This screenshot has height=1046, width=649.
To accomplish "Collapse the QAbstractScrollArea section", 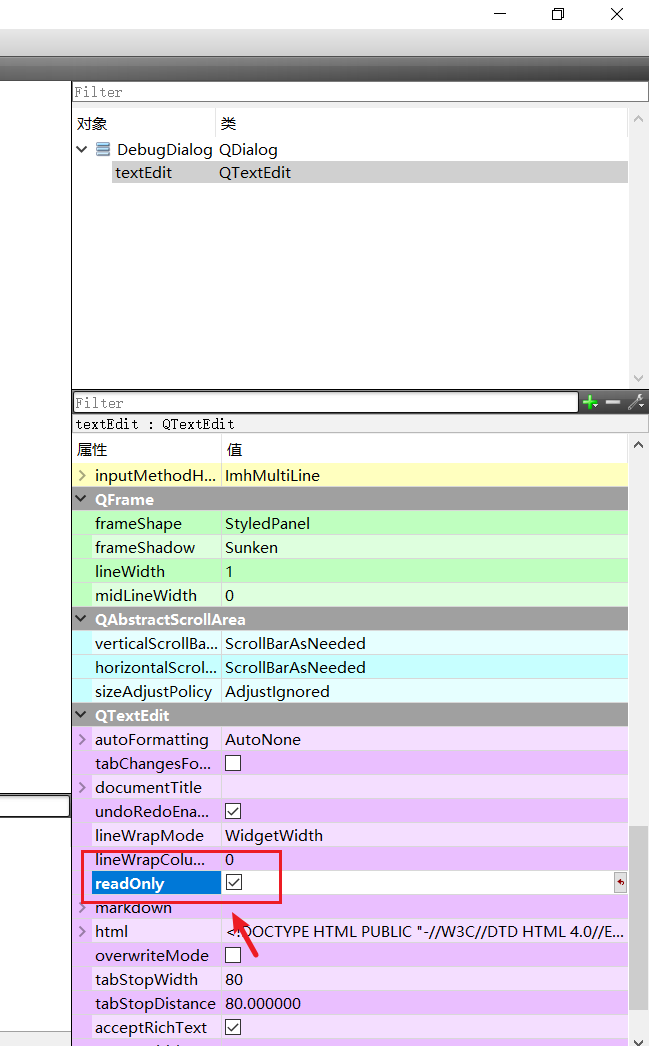I will pyautogui.click(x=82, y=620).
